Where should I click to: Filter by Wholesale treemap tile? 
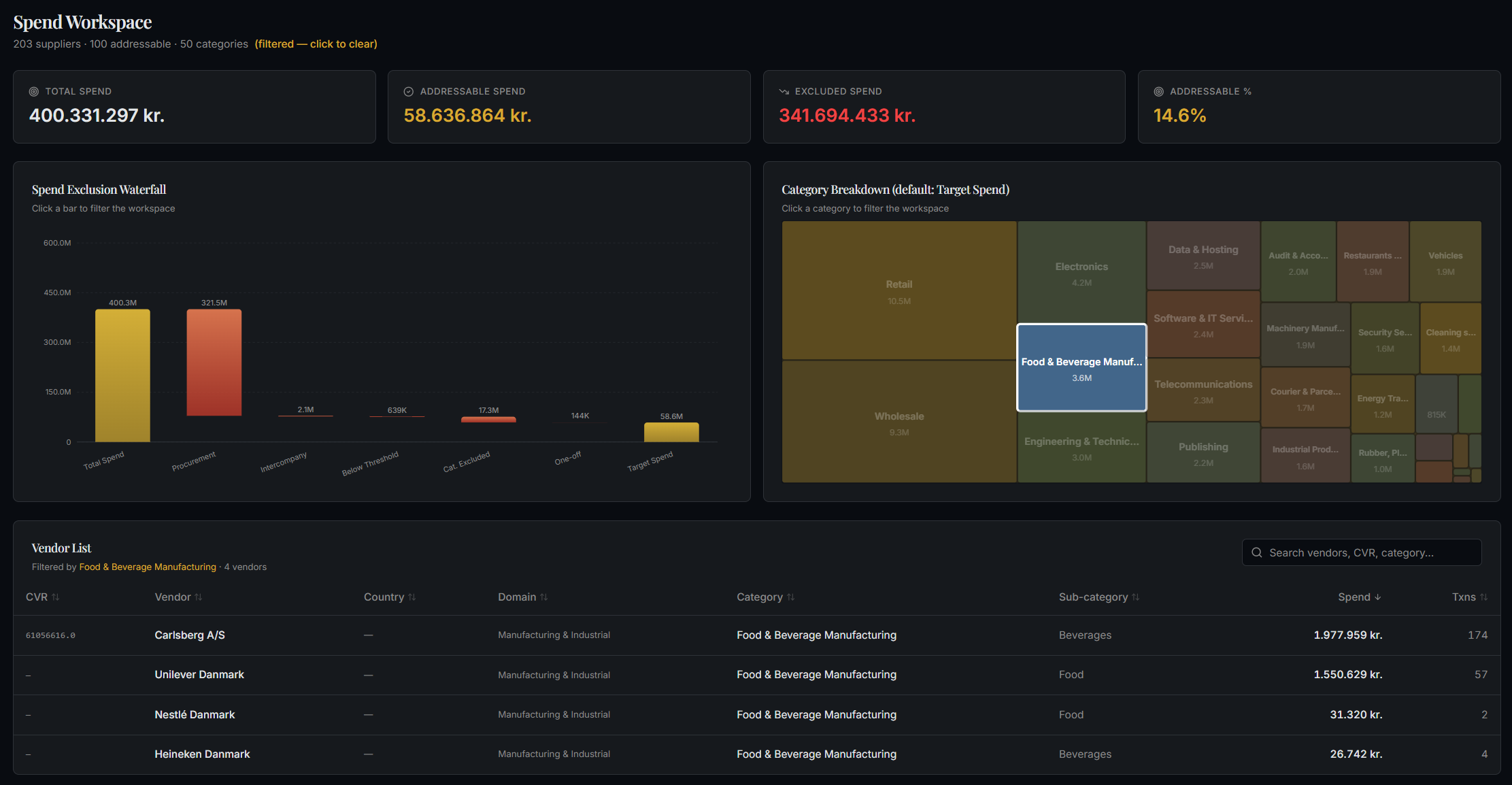click(899, 422)
